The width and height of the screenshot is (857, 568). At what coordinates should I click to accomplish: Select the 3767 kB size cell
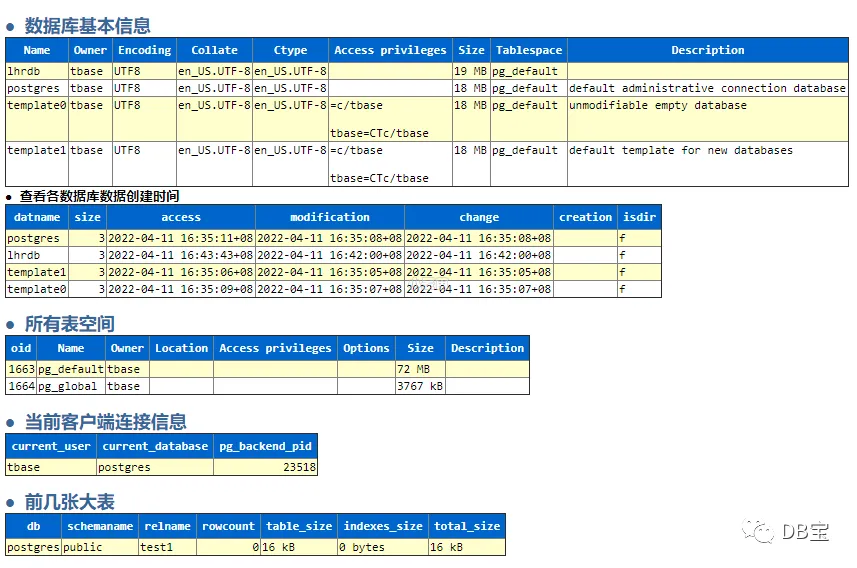pyautogui.click(x=420, y=386)
